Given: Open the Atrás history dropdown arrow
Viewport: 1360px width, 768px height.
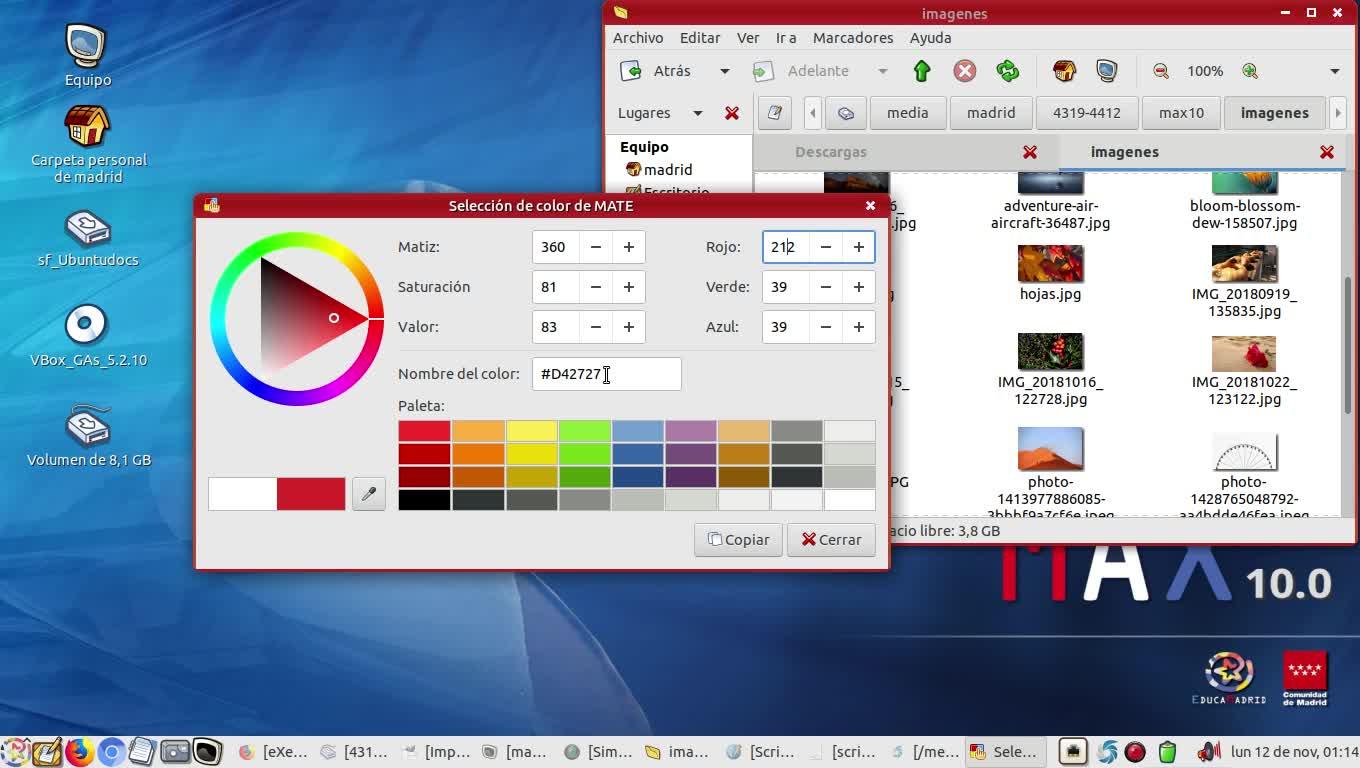Looking at the screenshot, I should (725, 71).
